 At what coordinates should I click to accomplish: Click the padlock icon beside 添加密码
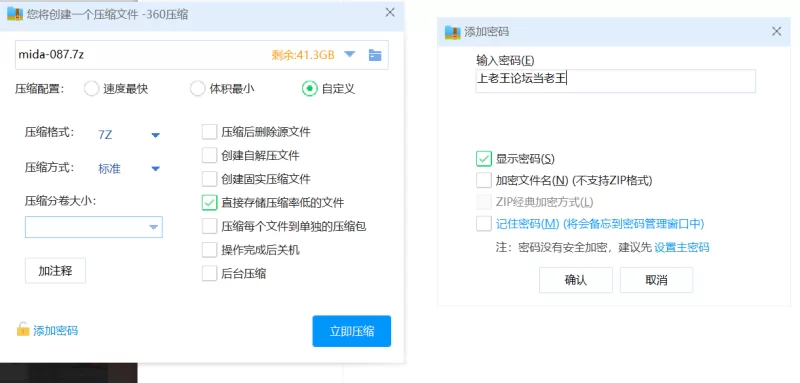(23, 329)
